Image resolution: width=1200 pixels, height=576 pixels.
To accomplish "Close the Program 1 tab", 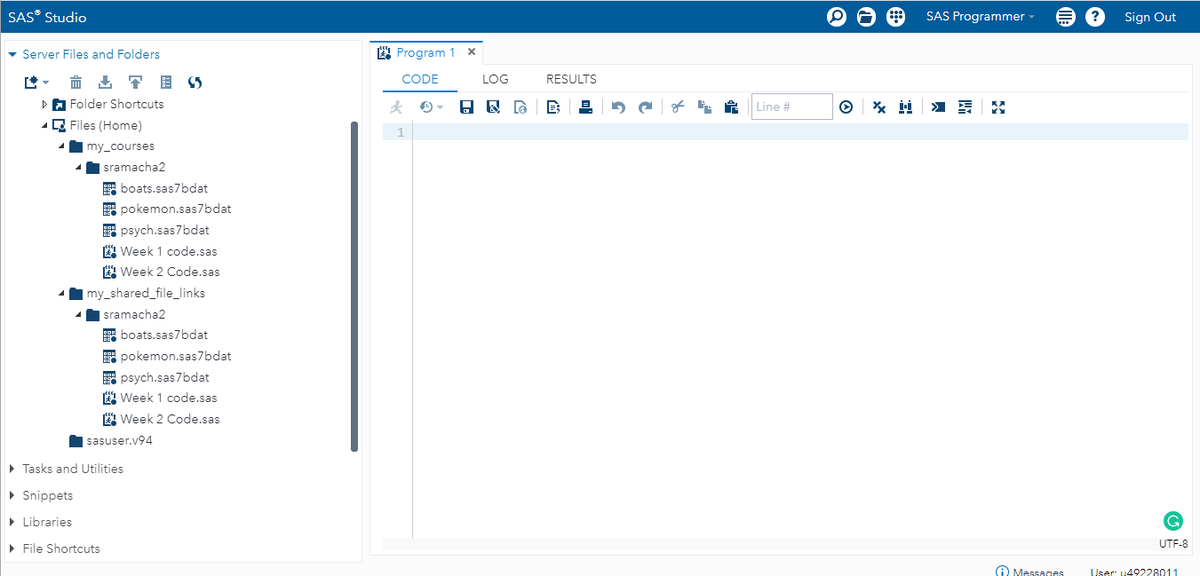I will [x=472, y=52].
